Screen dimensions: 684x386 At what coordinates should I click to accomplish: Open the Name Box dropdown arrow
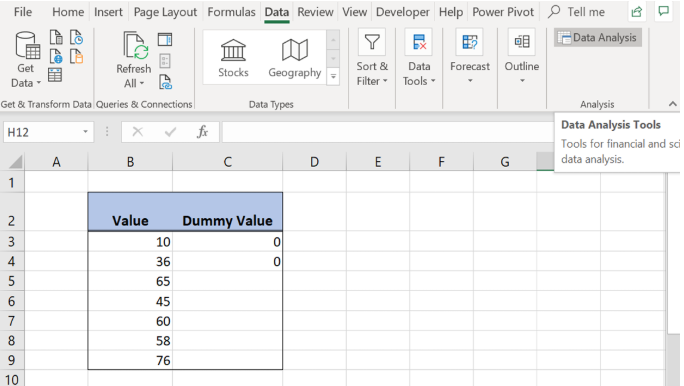tap(86, 132)
